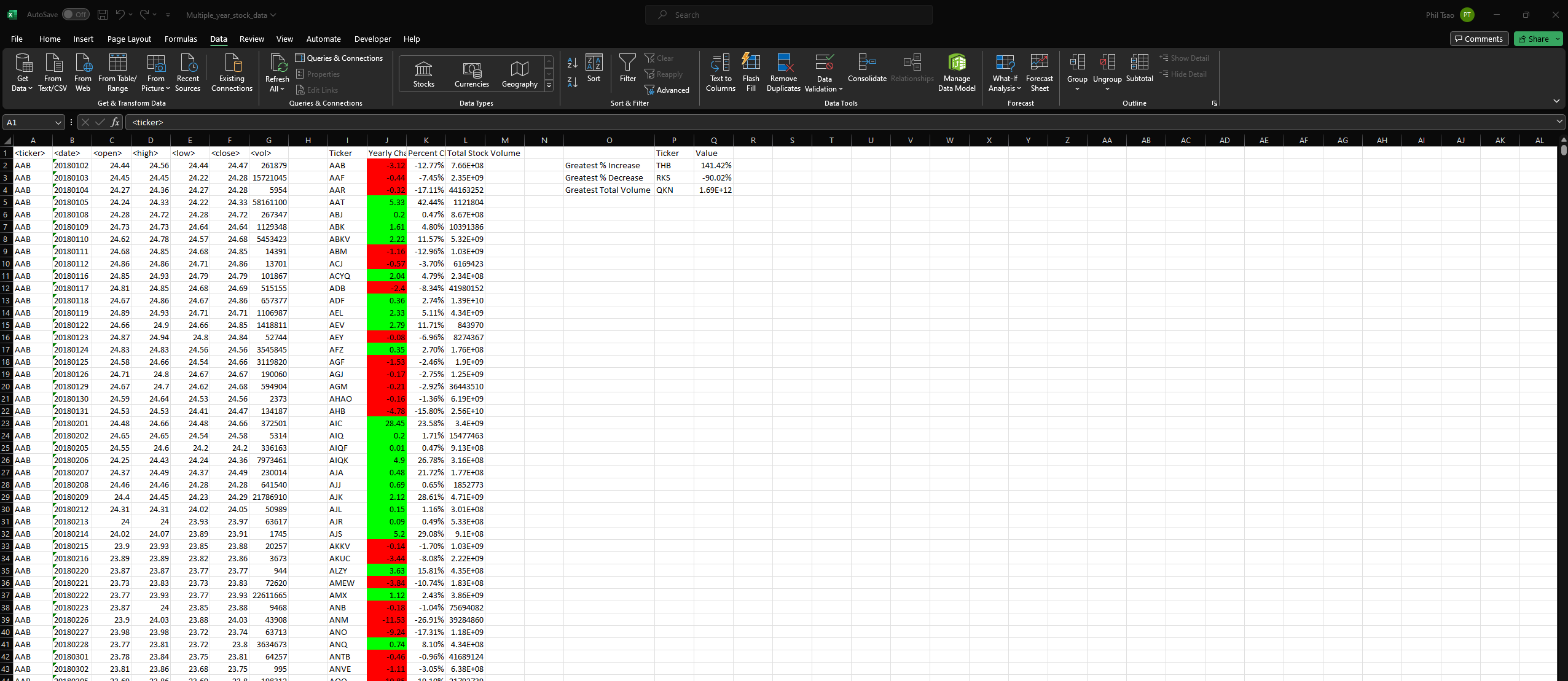Image resolution: width=1568 pixels, height=681 pixels.
Task: Open the Name Box dropdown arrow
Action: (58, 123)
